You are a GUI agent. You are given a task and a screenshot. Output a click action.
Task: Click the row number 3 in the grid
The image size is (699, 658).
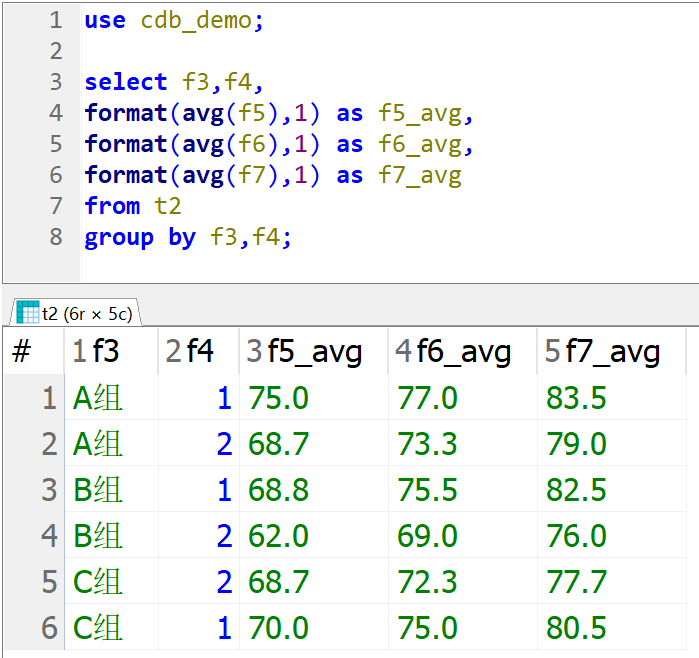click(x=48, y=490)
